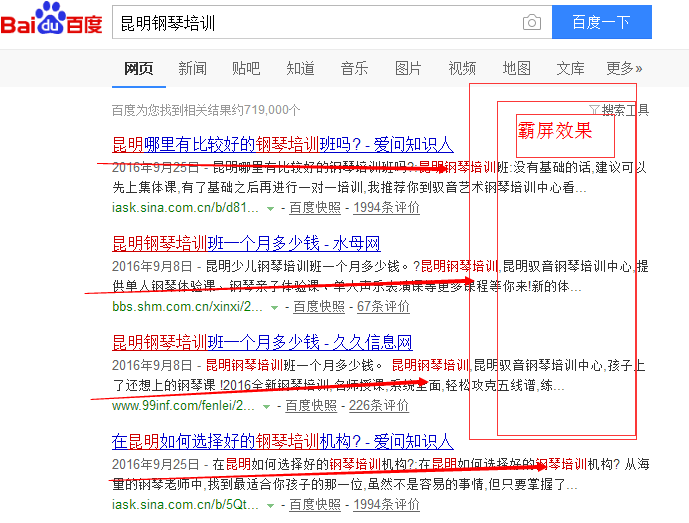This screenshot has width=689, height=523.
Task: Open result 昆明钢琴培训班一个月多少钱 - 水母网
Action: tap(246, 243)
